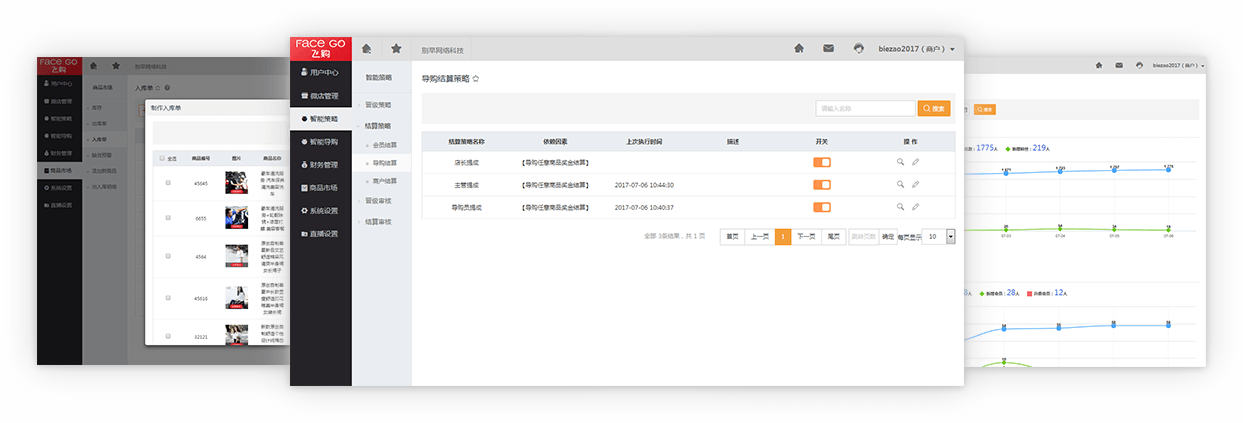
Task: Click the pencil edit icon for 导购员提成 row
Action: pos(915,207)
